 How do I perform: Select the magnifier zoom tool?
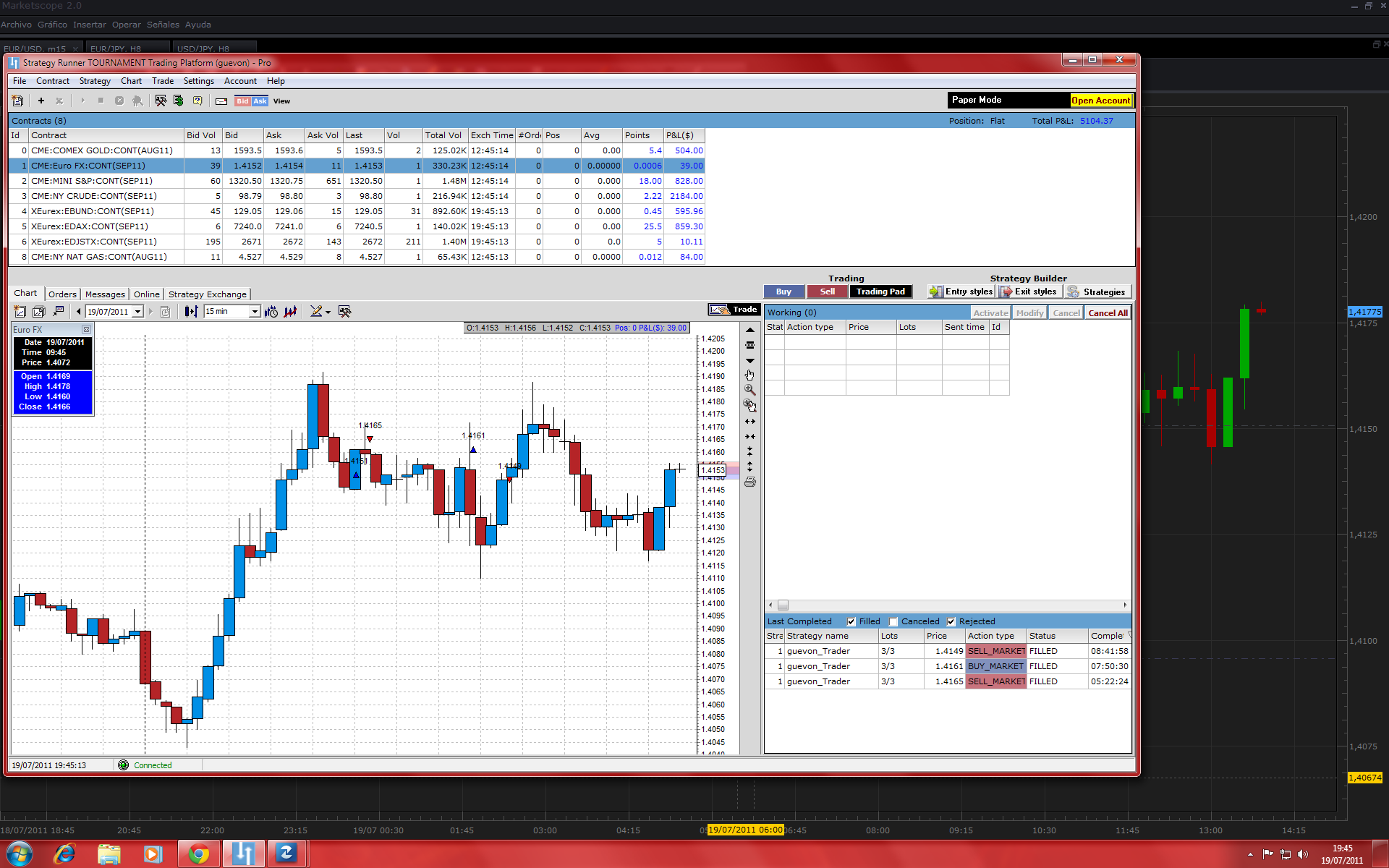749,390
